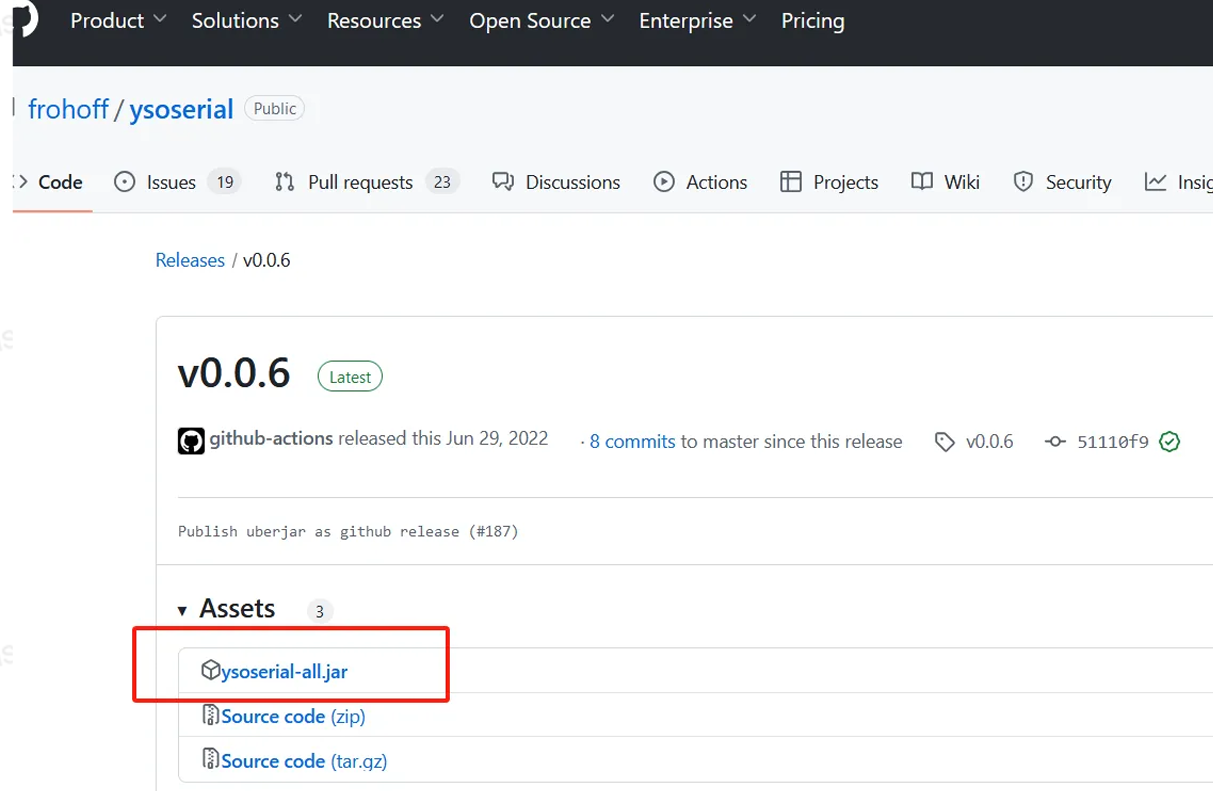The height and width of the screenshot is (791, 1225).
Task: Click the Pull requests count badge 23
Action: tap(442, 182)
